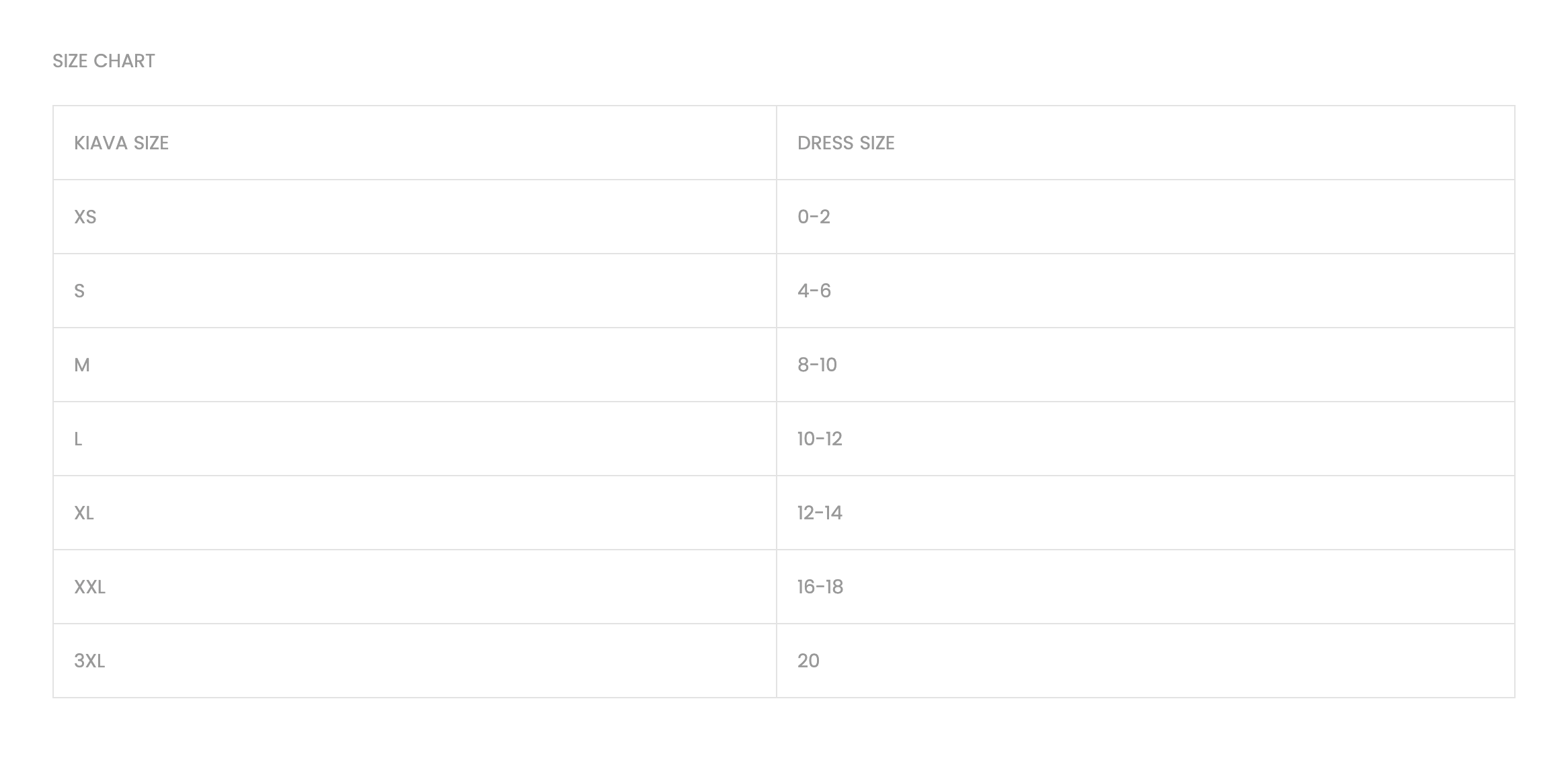This screenshot has width=1568, height=775.
Task: Click the L size cell
Action: coord(78,439)
